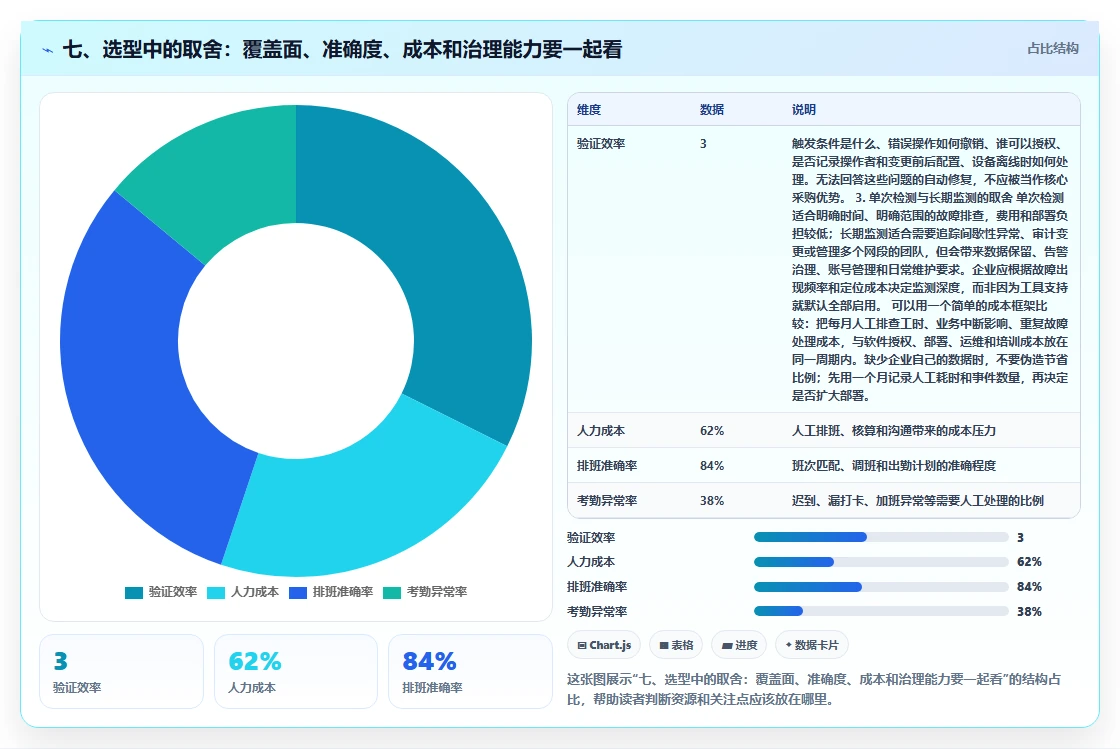
Task: Click the 班次匹配、调班和出勤计划的准确程度 description
Action: click(x=894, y=466)
